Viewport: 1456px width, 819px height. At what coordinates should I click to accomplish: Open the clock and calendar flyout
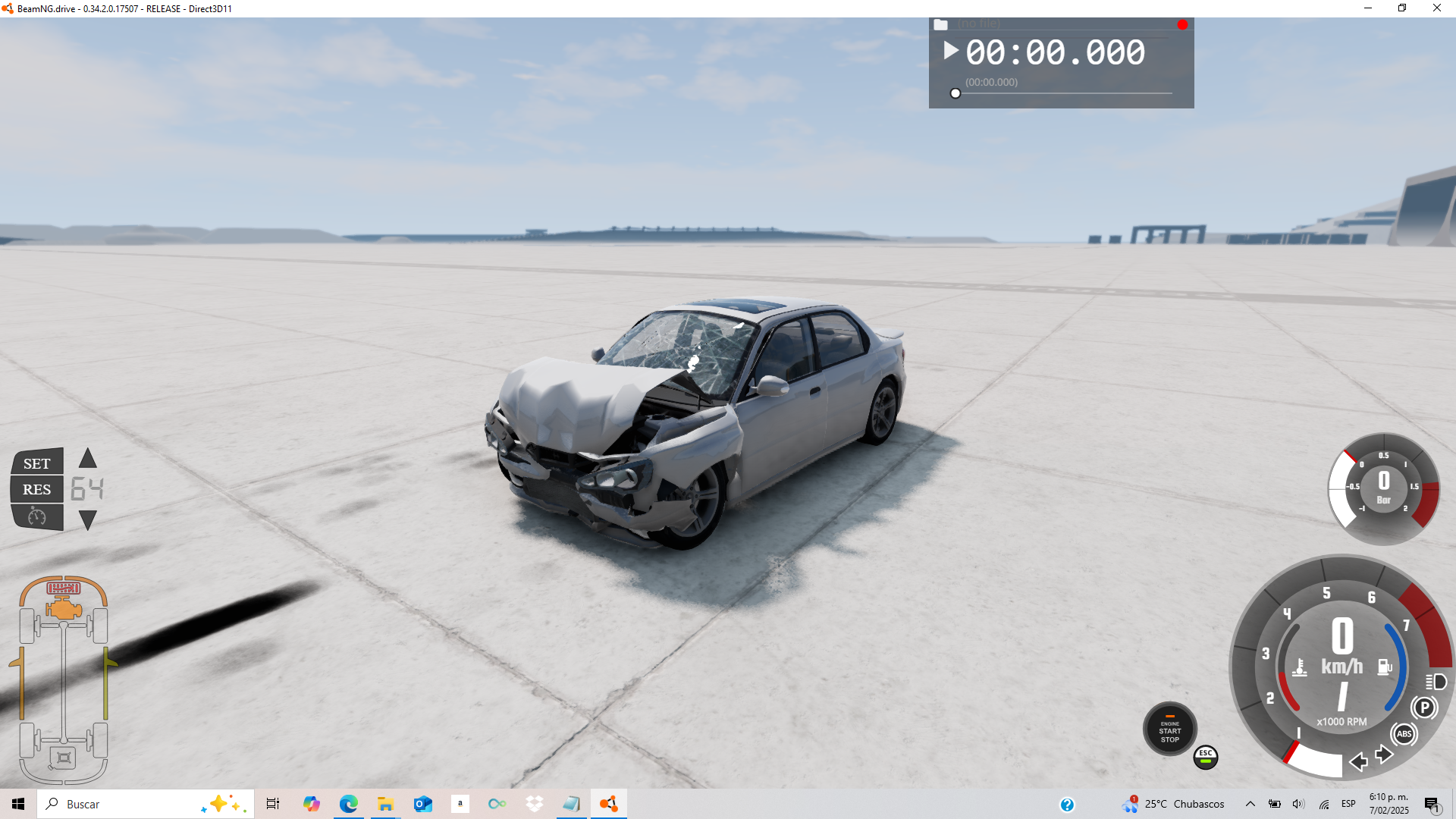point(1389,804)
